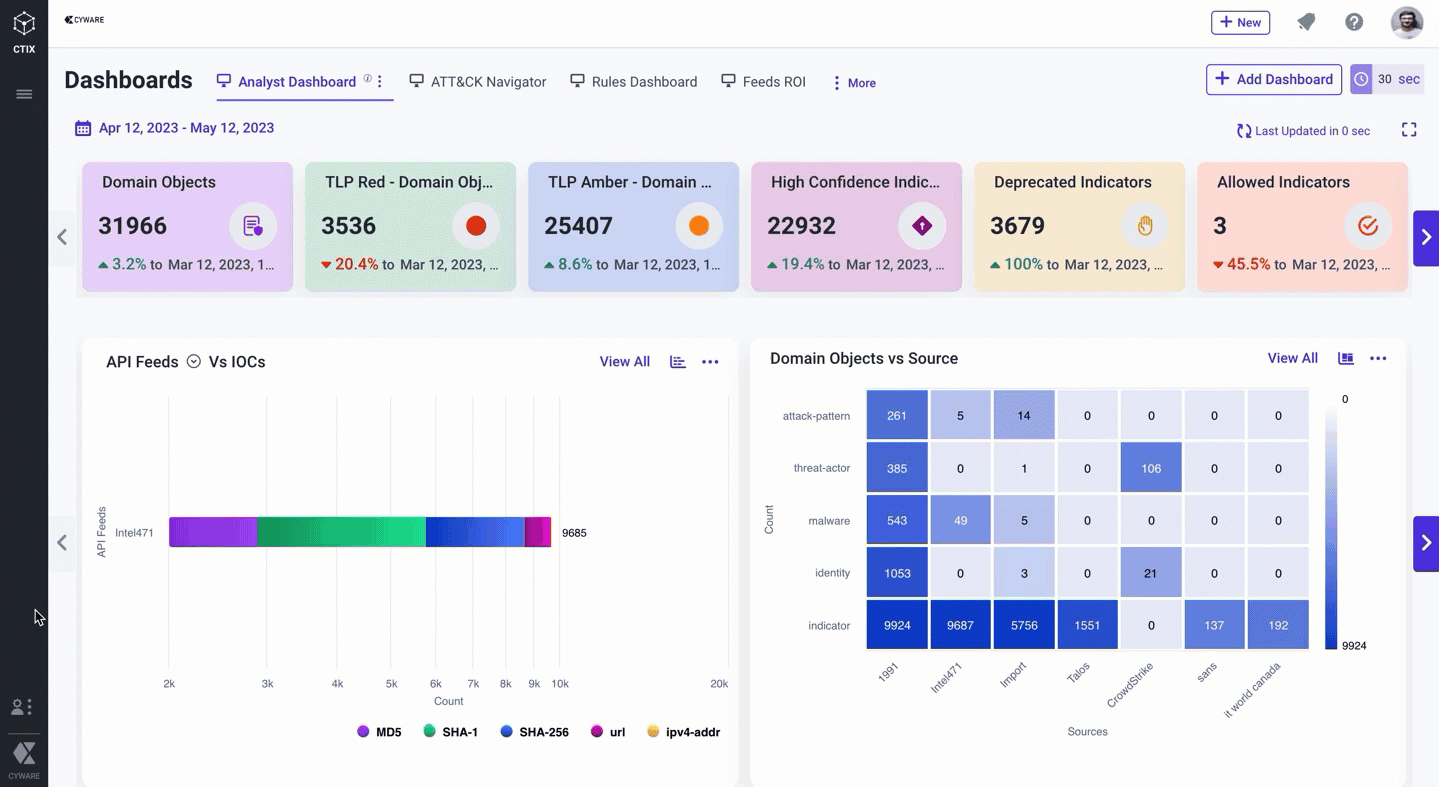The image size is (1439, 787).
Task: Click the Intel471 stacked bar SHA-1 segment
Action: click(x=341, y=532)
